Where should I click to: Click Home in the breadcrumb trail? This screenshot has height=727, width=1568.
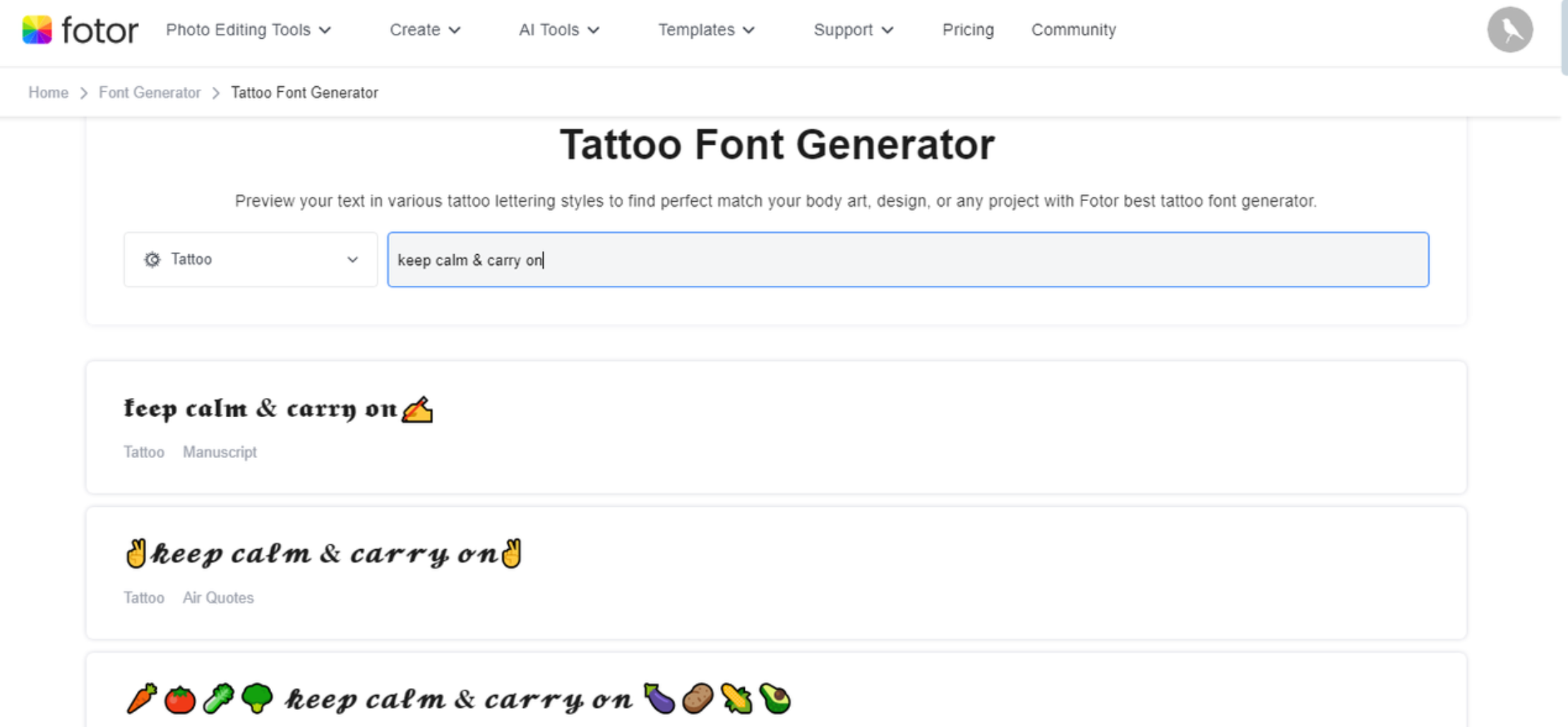(x=48, y=92)
